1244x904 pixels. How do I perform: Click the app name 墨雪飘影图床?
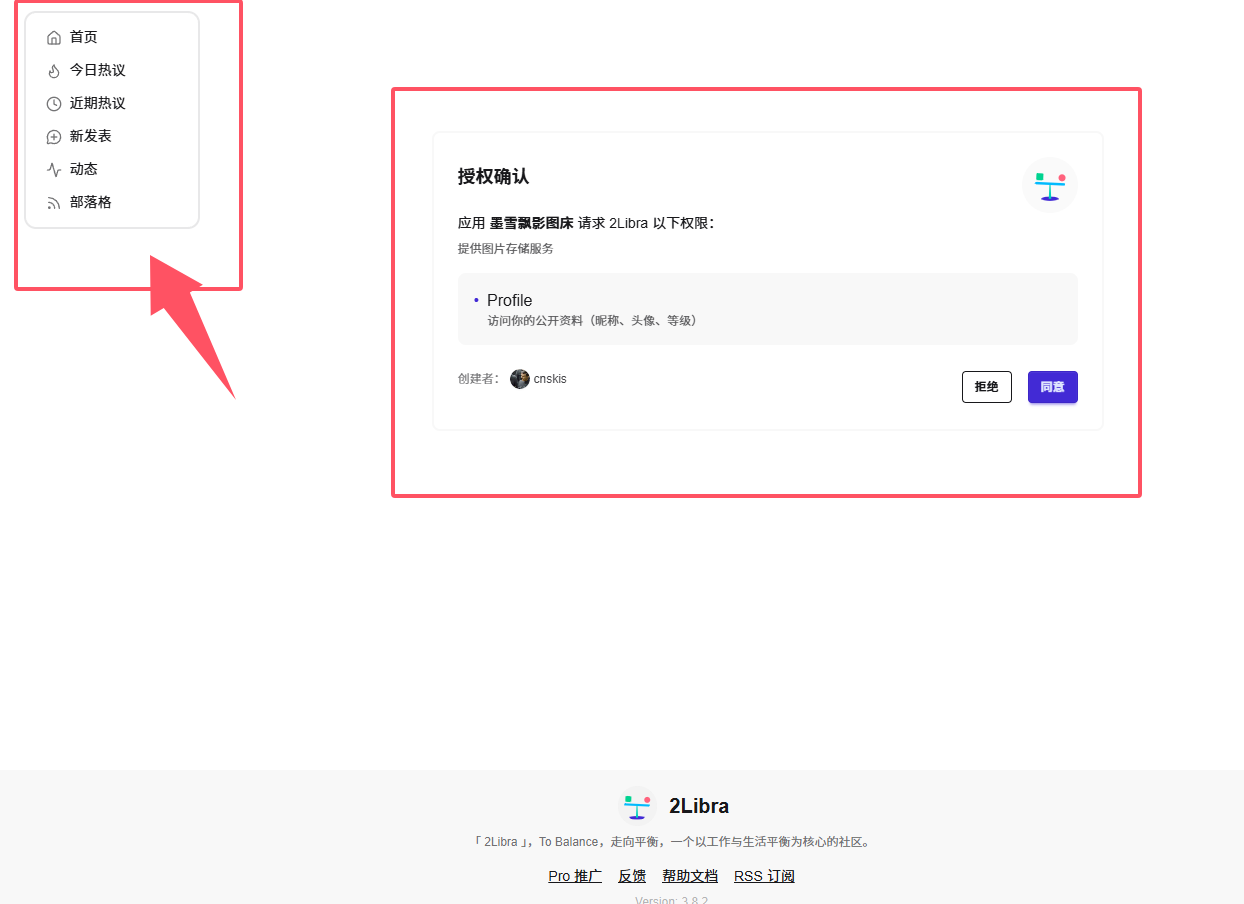pyautogui.click(x=531, y=223)
